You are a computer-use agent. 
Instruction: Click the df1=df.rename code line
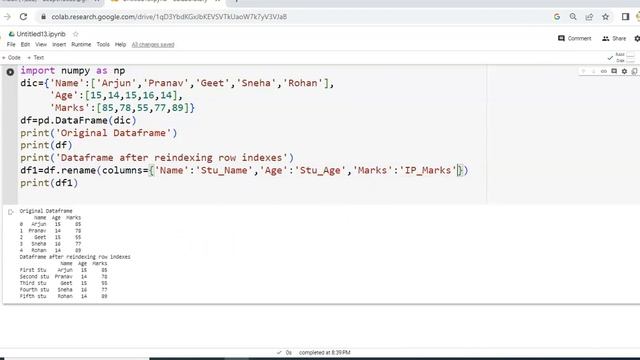coord(244,170)
